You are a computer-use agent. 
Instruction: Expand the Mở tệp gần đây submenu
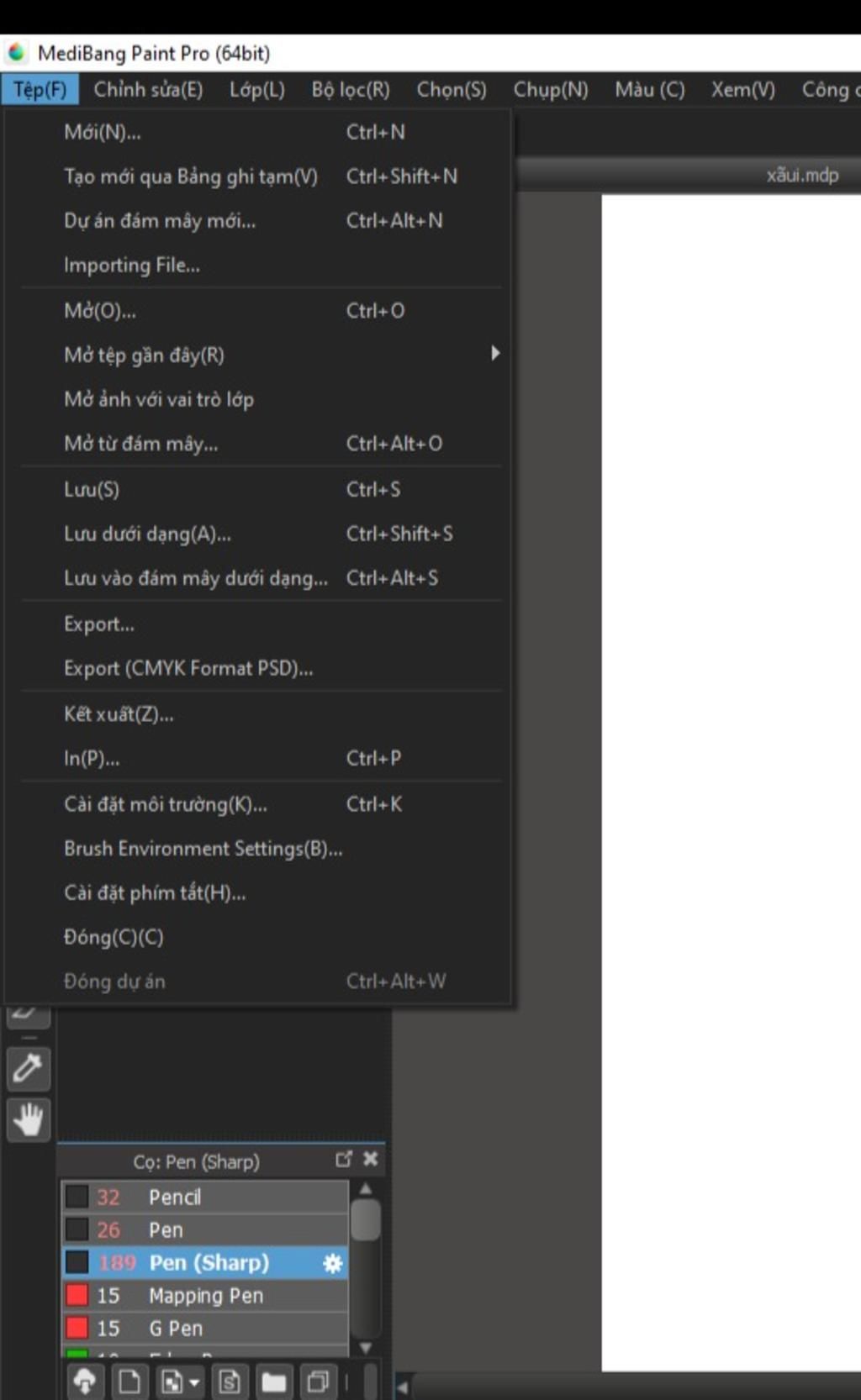coord(494,354)
